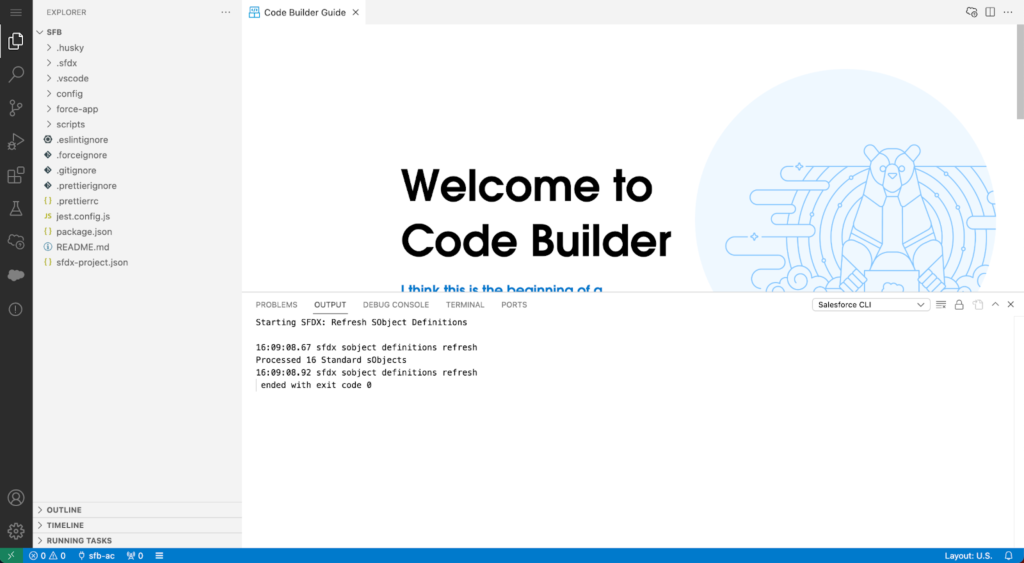Image resolution: width=1024 pixels, height=563 pixels.
Task: Open the .prettierignore file
Action: (137, 185)
